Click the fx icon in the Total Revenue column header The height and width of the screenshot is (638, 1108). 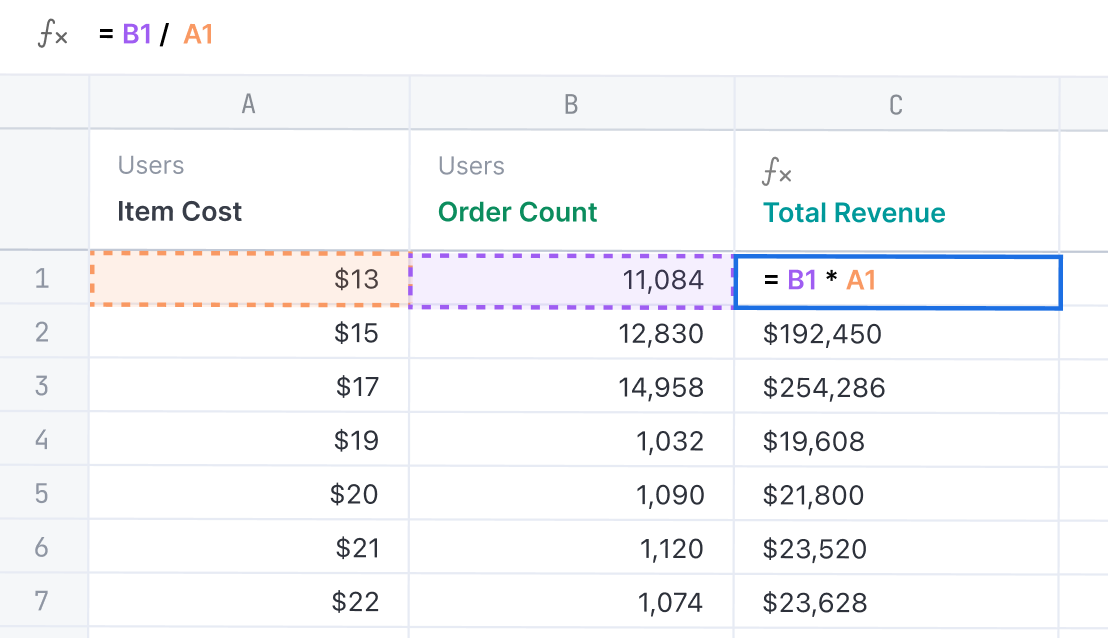tap(775, 171)
